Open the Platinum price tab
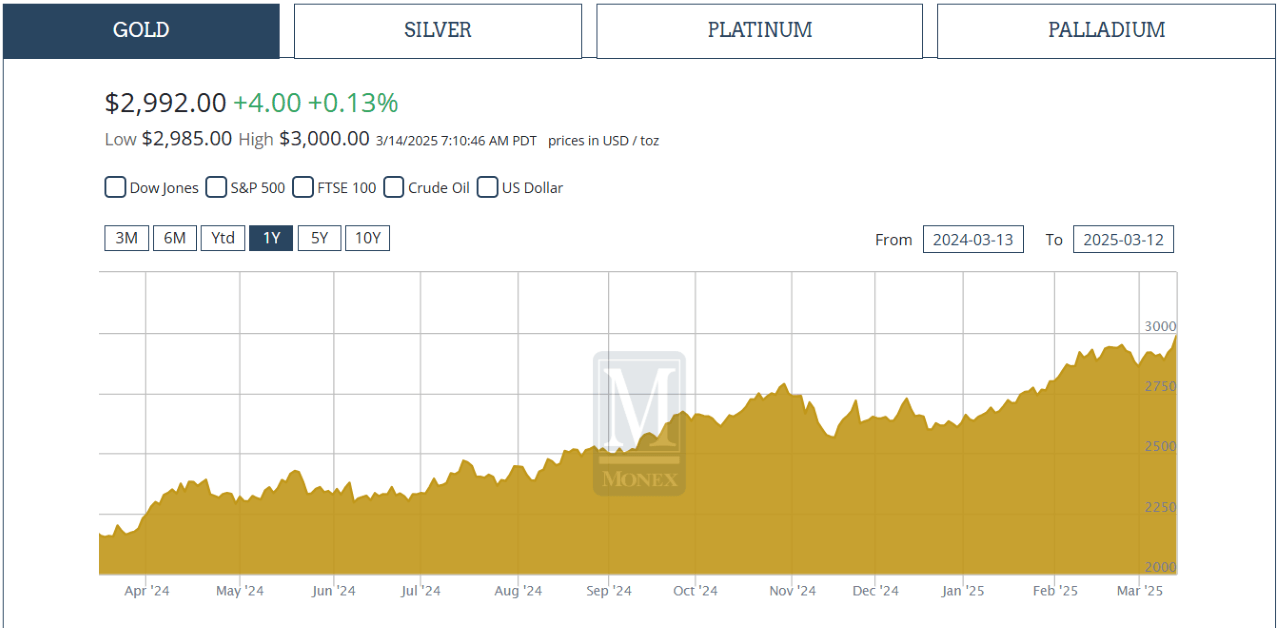1280x628 pixels. point(759,30)
